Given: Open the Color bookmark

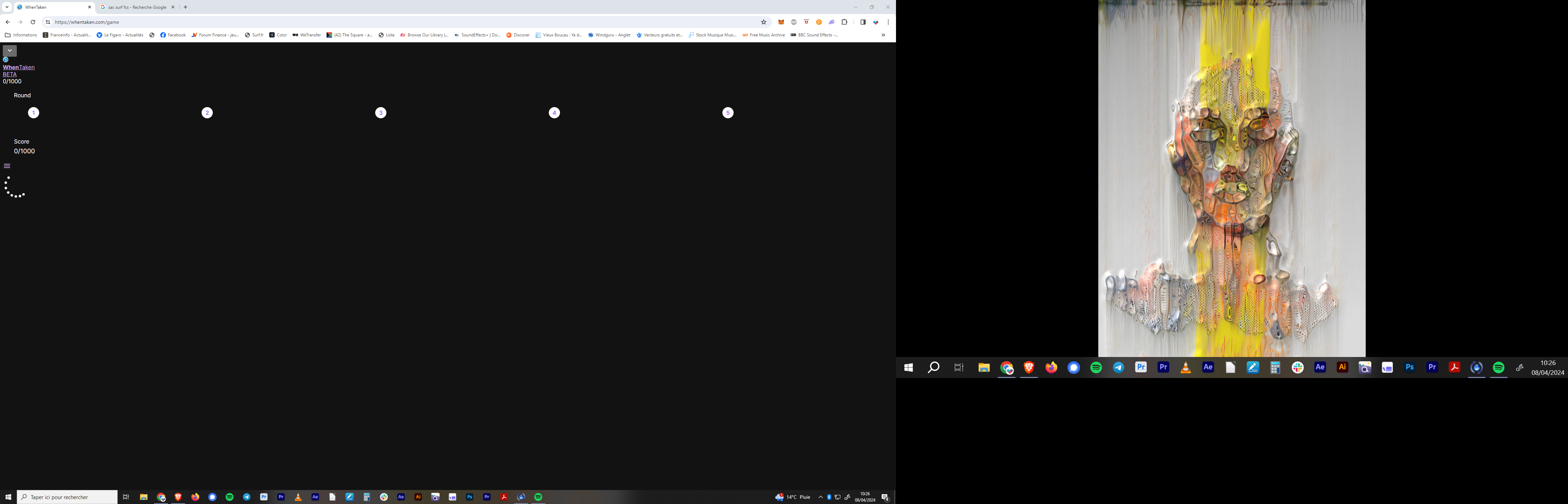Looking at the screenshot, I should tap(278, 35).
